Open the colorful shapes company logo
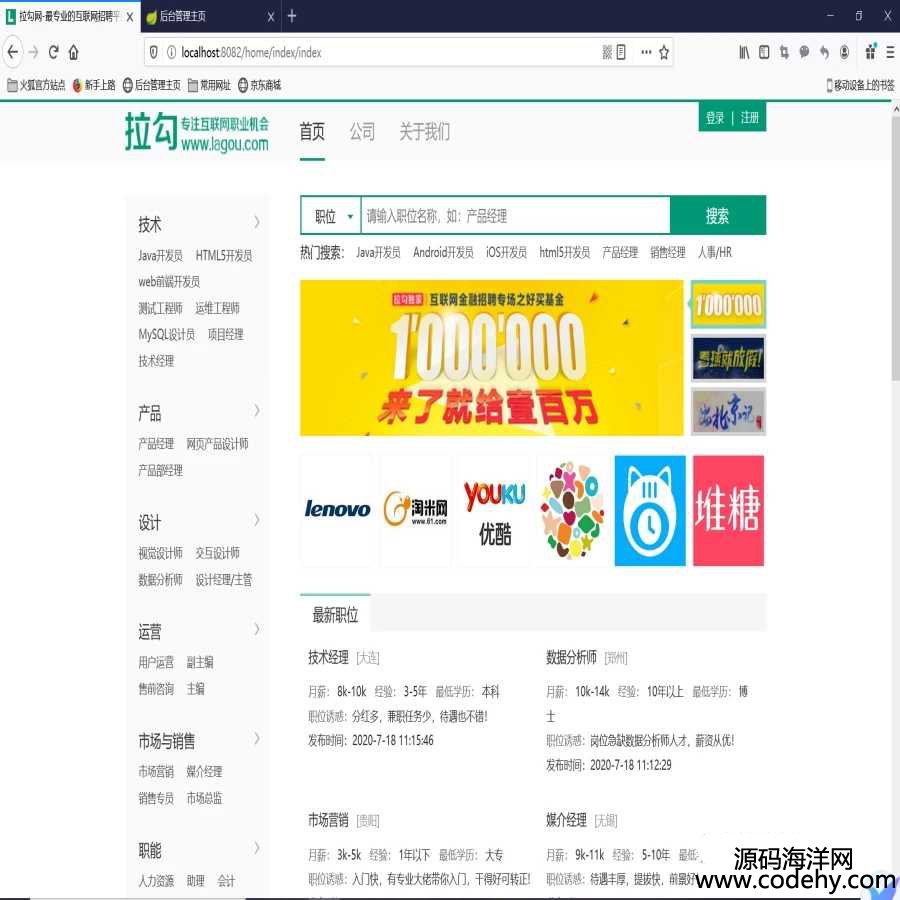 [x=573, y=510]
